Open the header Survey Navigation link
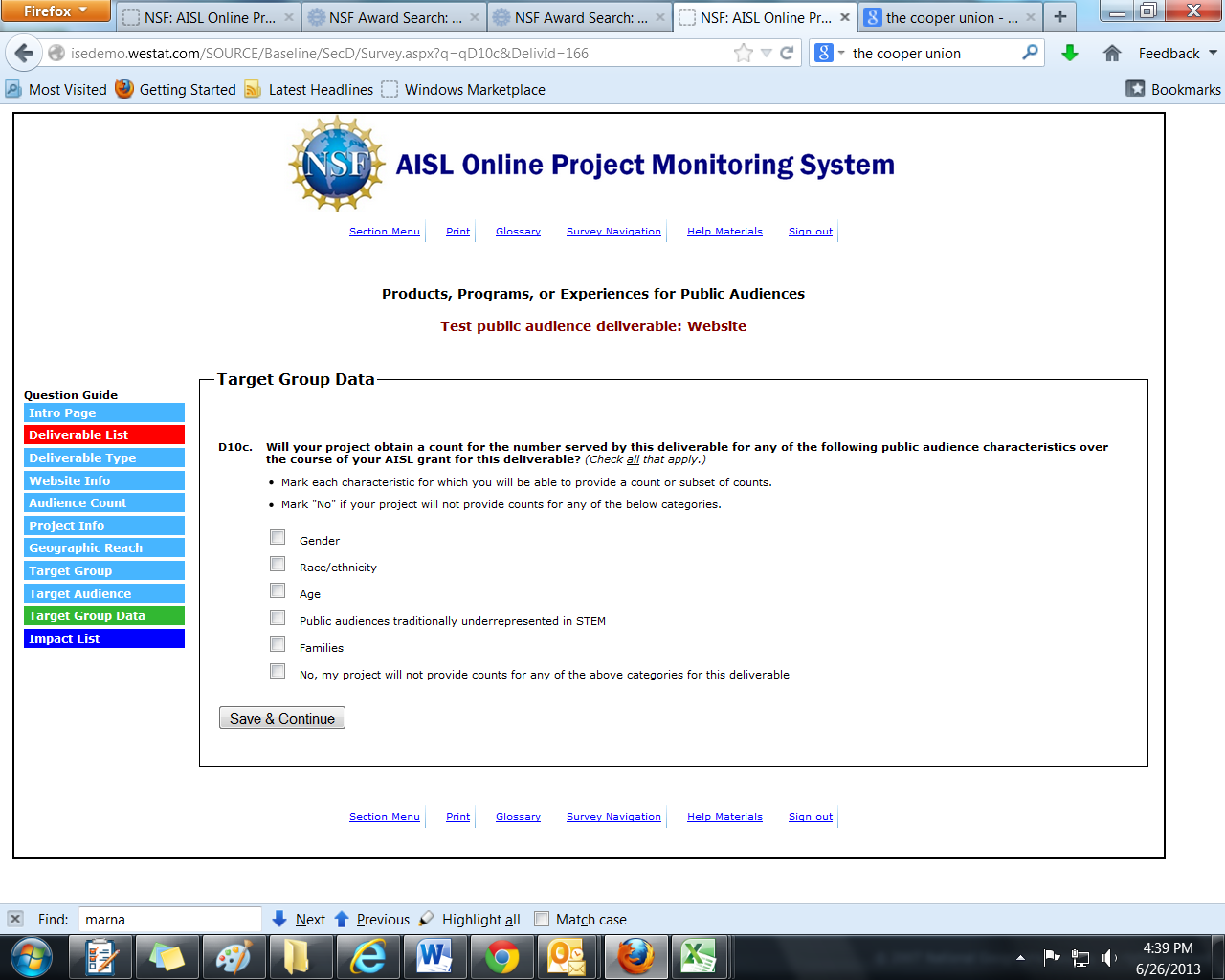1225x980 pixels. [x=613, y=232]
